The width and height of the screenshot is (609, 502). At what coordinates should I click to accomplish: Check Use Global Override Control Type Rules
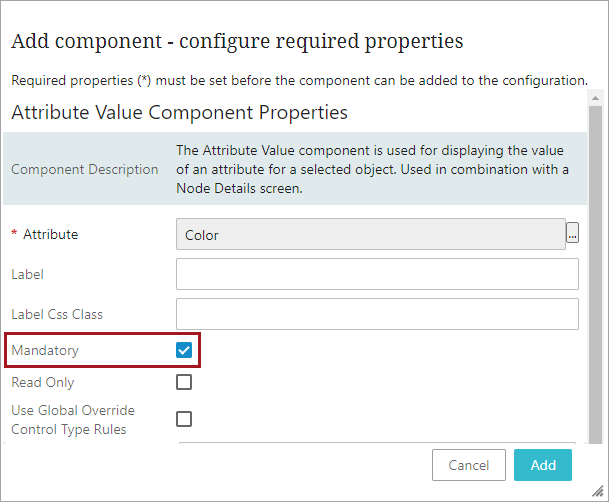[x=184, y=419]
